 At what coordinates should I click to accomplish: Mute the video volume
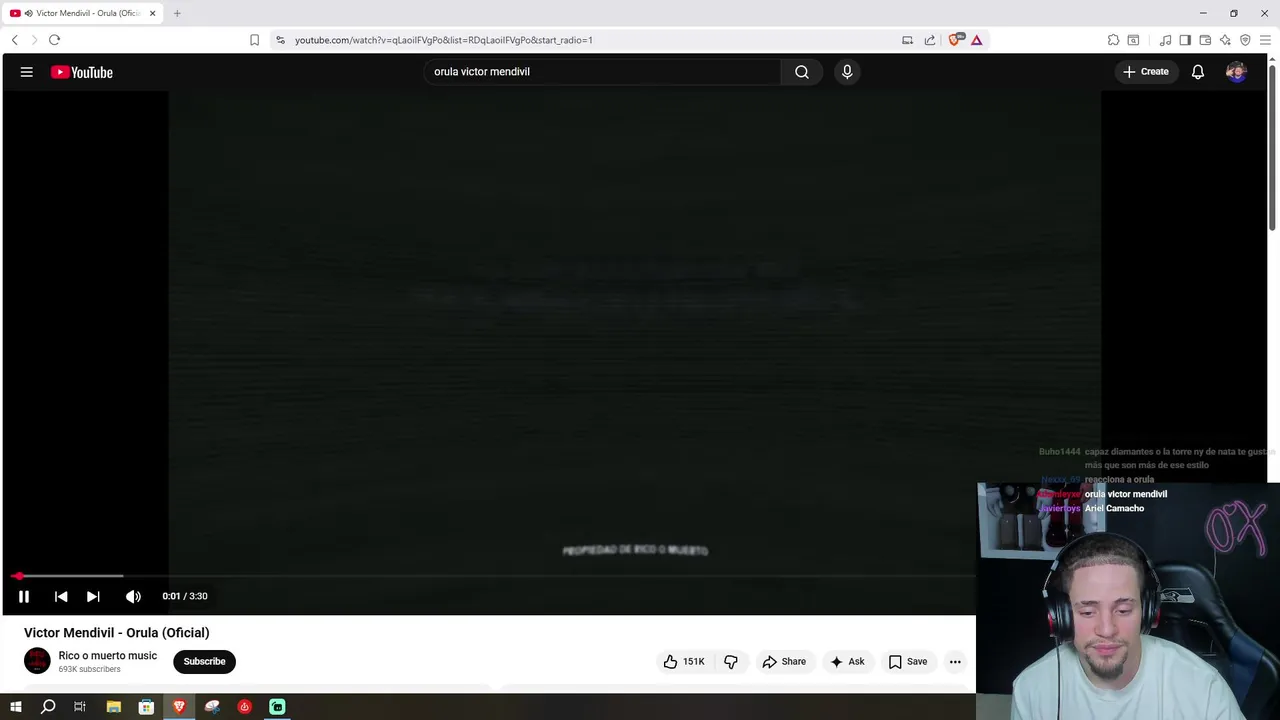[x=133, y=596]
